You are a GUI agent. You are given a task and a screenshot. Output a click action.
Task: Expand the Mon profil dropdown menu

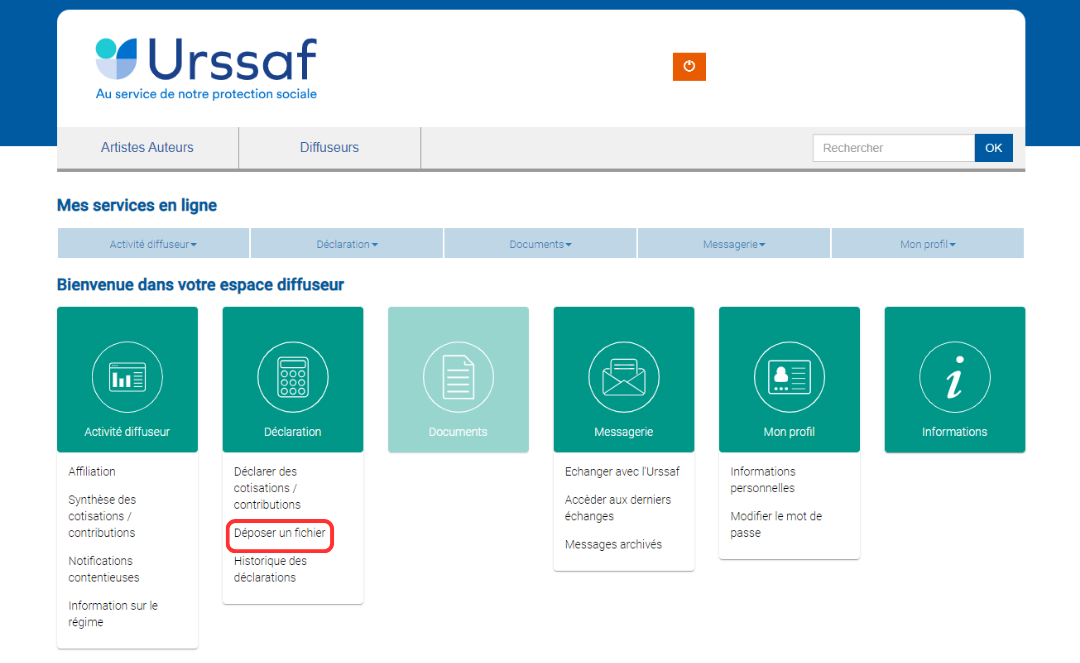pos(927,244)
